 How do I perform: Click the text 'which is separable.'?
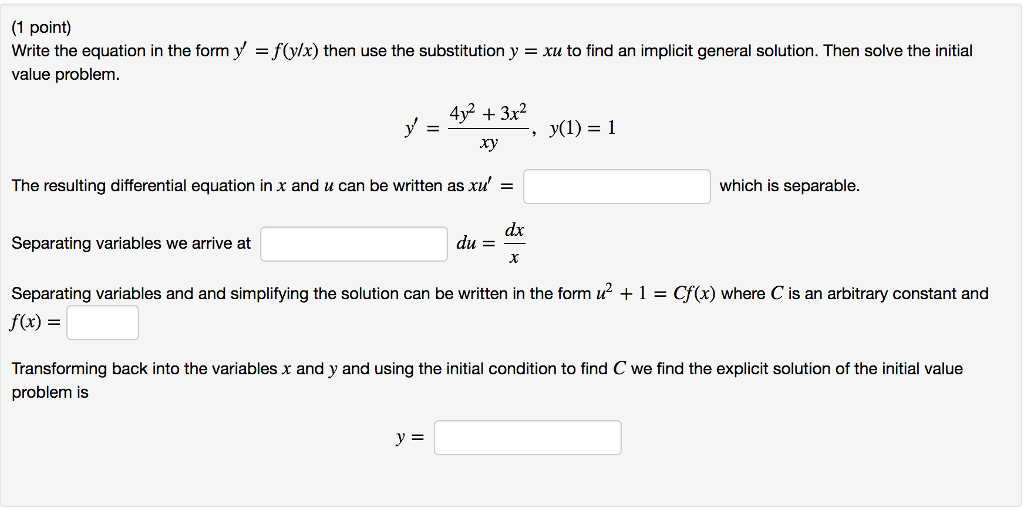[789, 186]
